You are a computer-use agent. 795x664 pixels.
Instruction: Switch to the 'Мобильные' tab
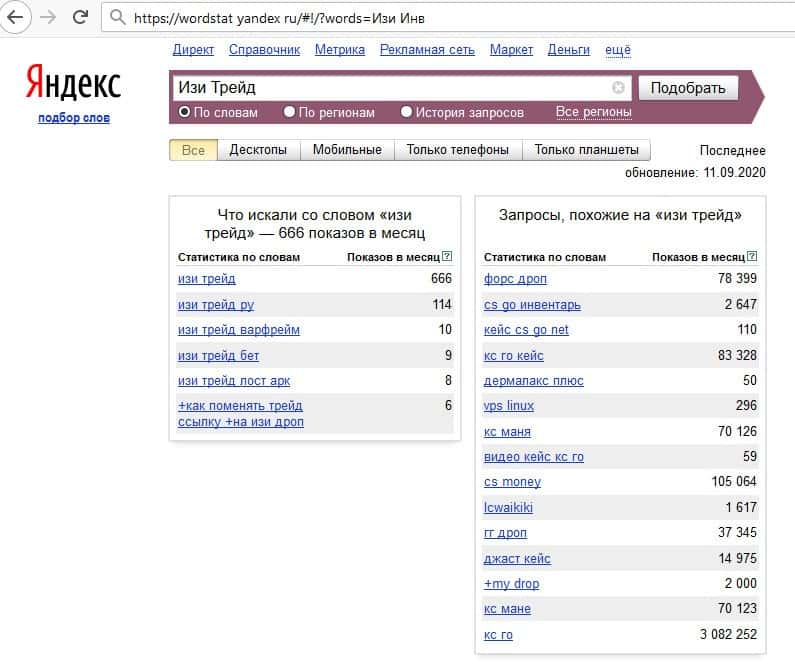click(347, 150)
